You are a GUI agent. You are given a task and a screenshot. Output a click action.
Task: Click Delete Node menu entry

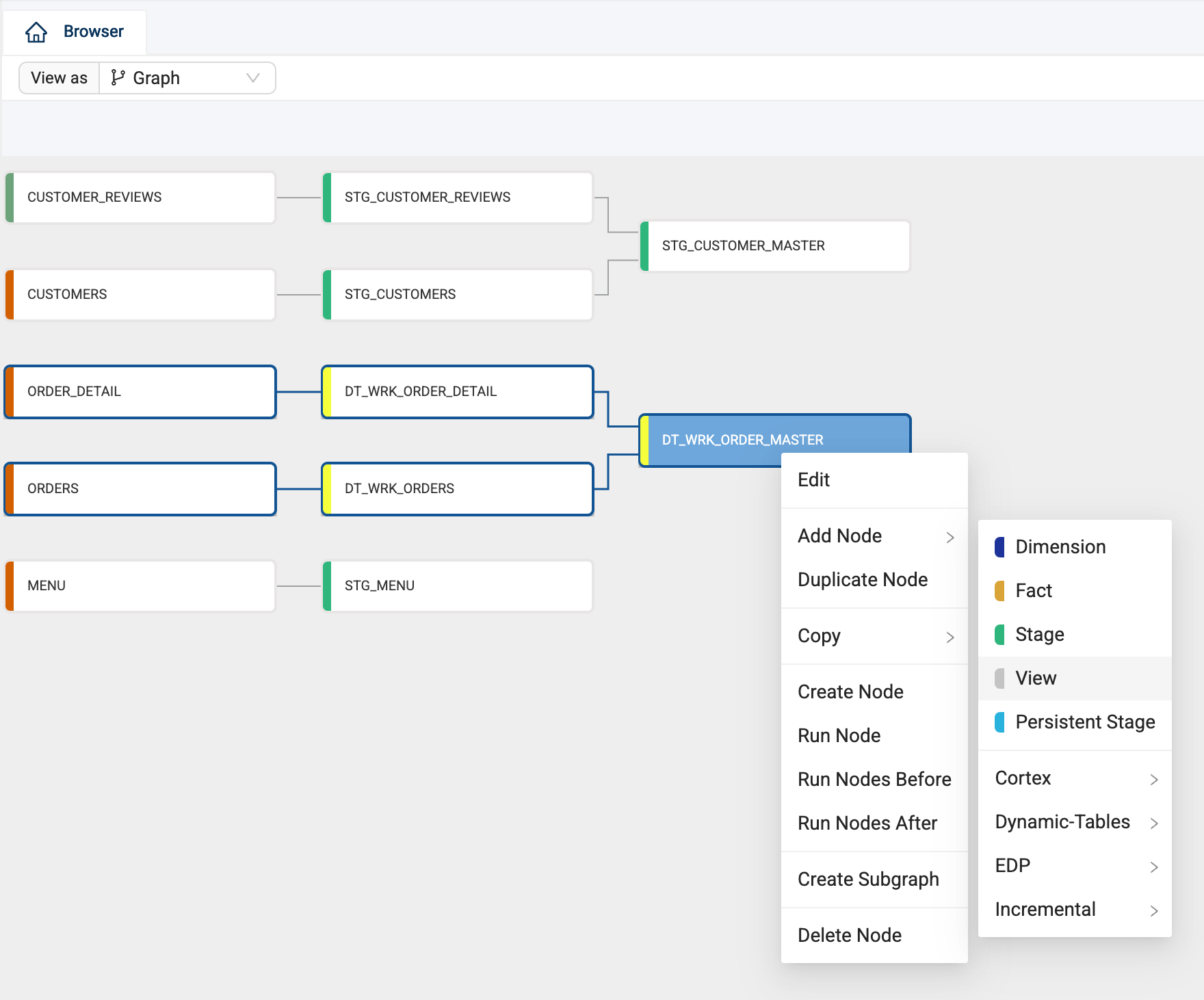coord(849,936)
